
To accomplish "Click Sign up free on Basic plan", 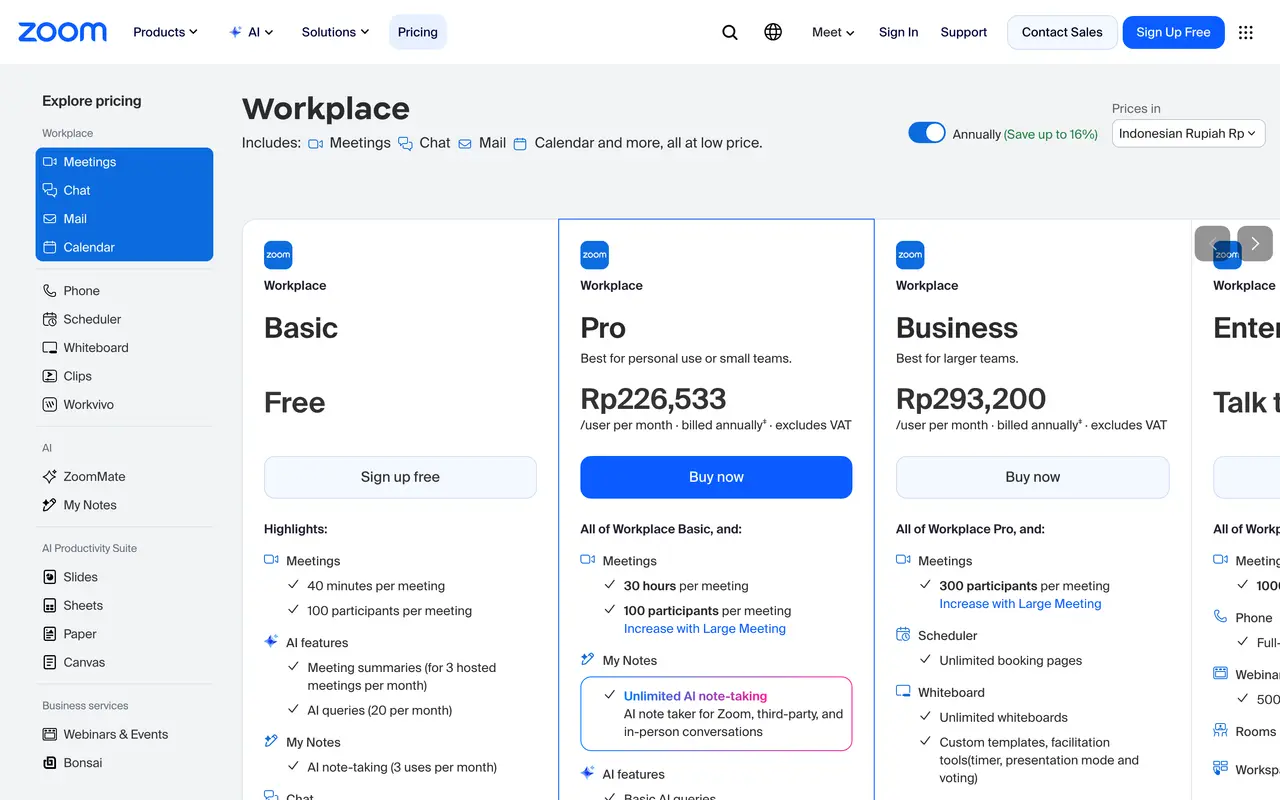I will pyautogui.click(x=400, y=477).
